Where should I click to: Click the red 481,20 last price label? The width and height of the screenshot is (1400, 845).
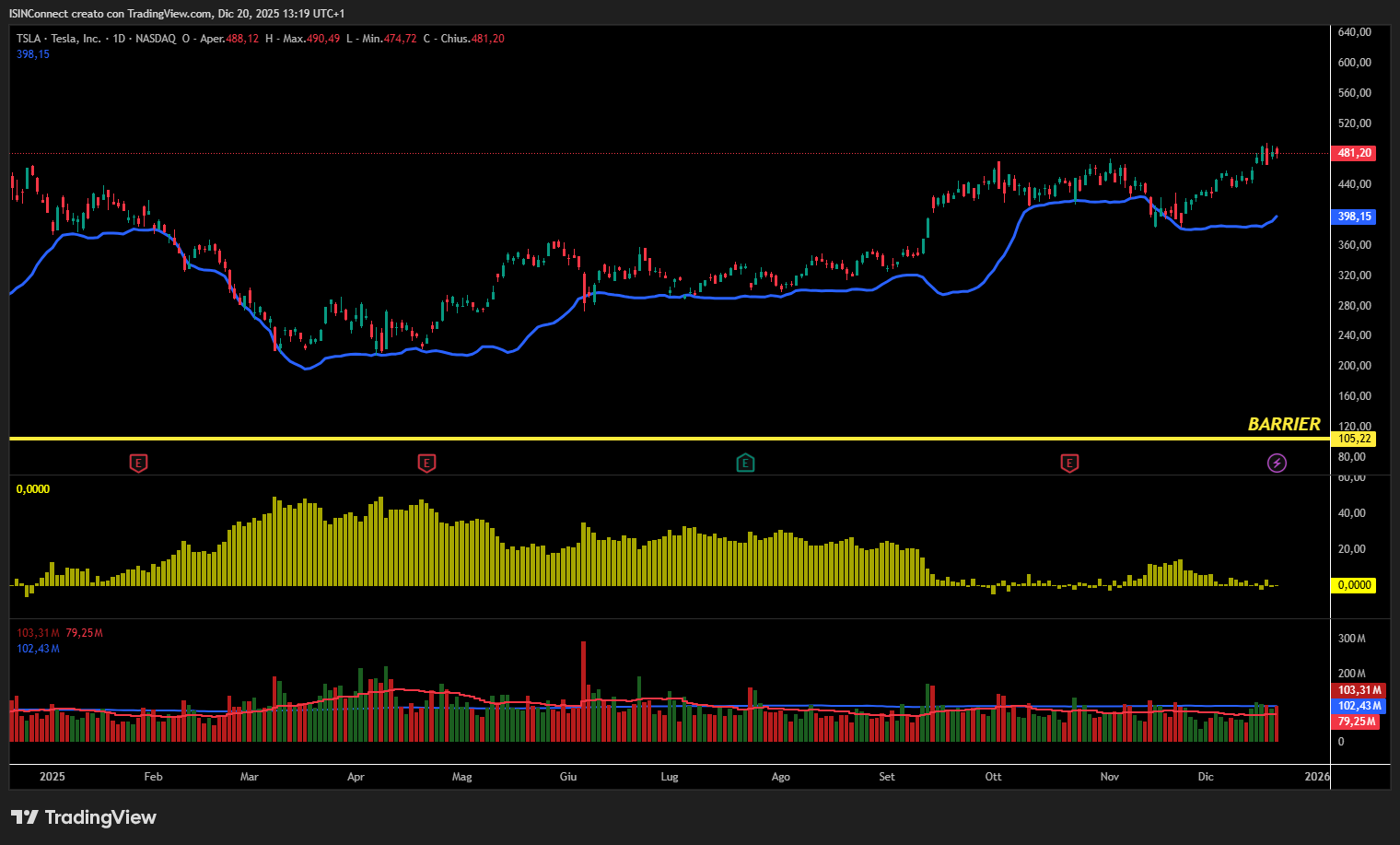[x=1353, y=153]
